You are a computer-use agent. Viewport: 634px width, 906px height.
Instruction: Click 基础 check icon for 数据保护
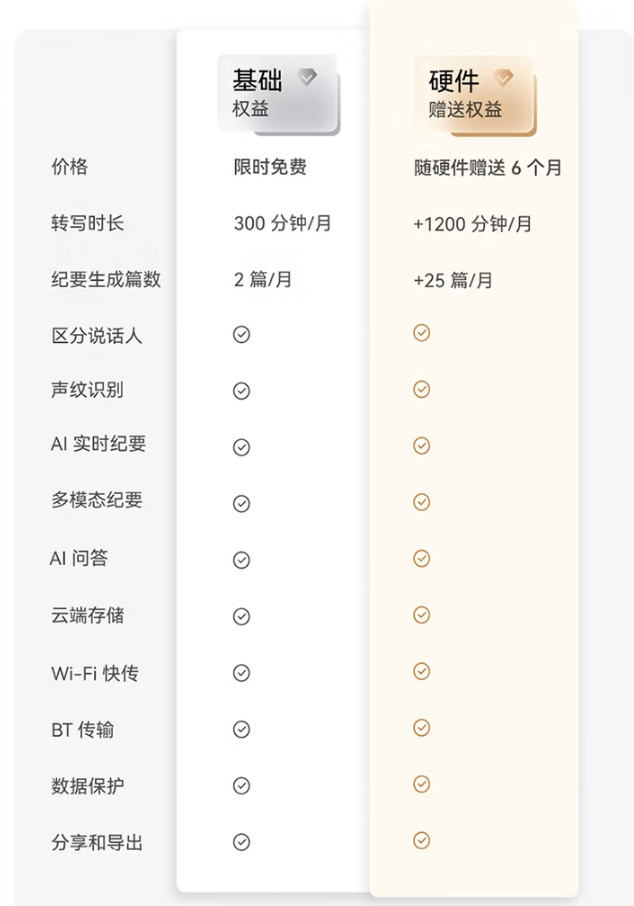[x=241, y=785]
